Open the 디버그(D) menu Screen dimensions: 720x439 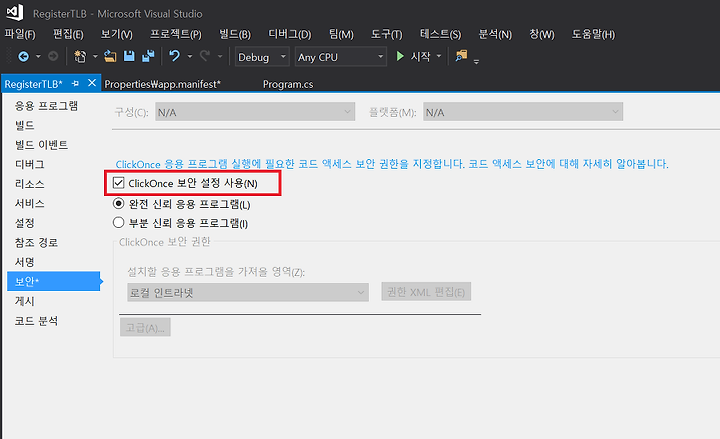coord(290,34)
